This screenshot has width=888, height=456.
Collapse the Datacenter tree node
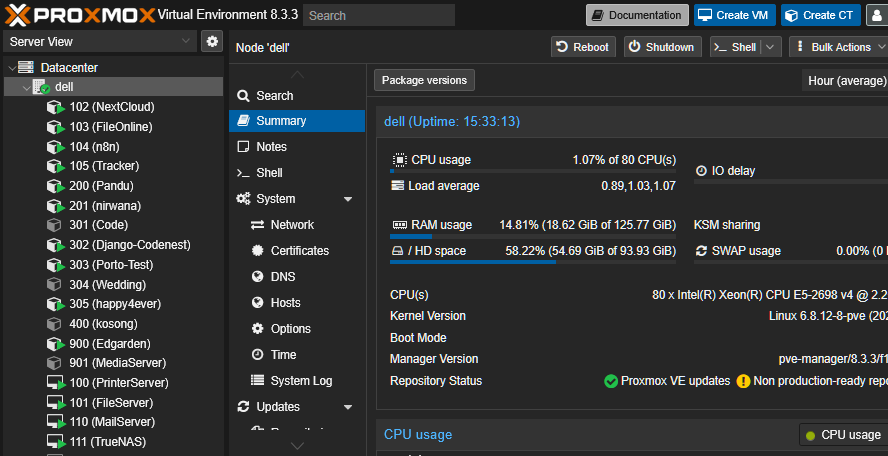click(12, 68)
